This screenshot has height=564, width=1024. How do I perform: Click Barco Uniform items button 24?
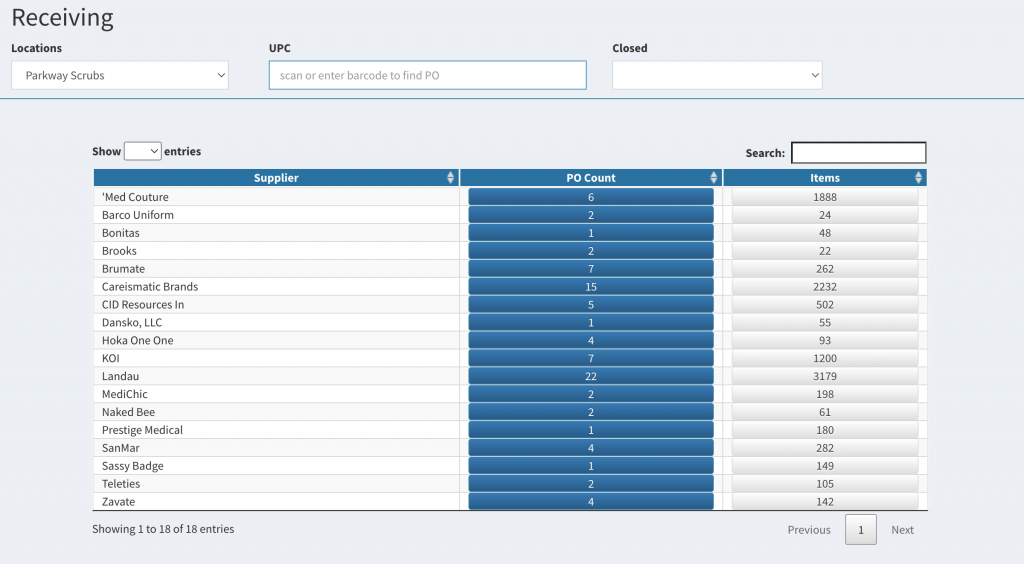click(x=825, y=215)
